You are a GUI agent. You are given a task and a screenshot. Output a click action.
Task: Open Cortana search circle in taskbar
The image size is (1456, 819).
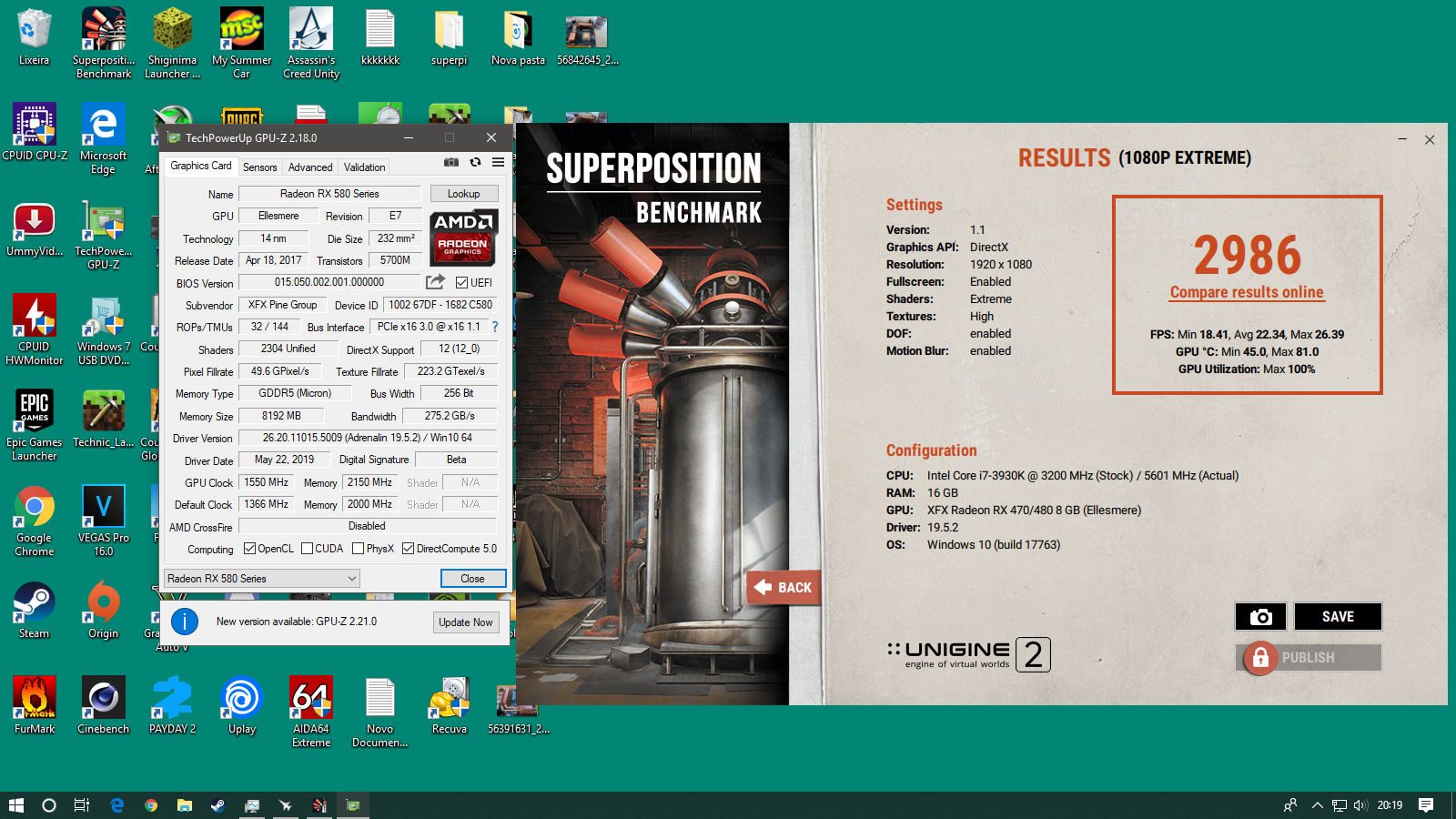pyautogui.click(x=49, y=805)
